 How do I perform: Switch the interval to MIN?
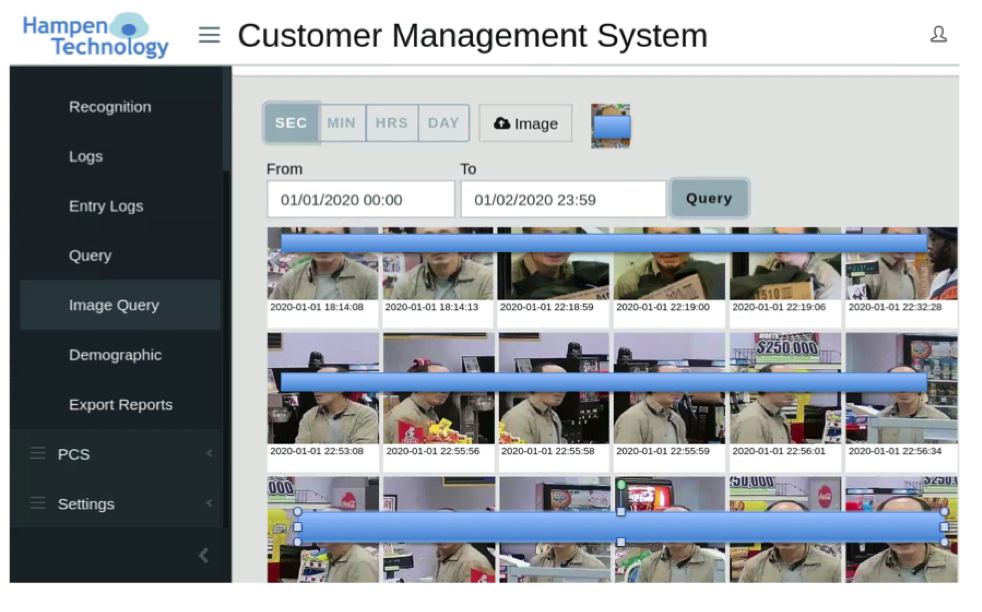[341, 123]
